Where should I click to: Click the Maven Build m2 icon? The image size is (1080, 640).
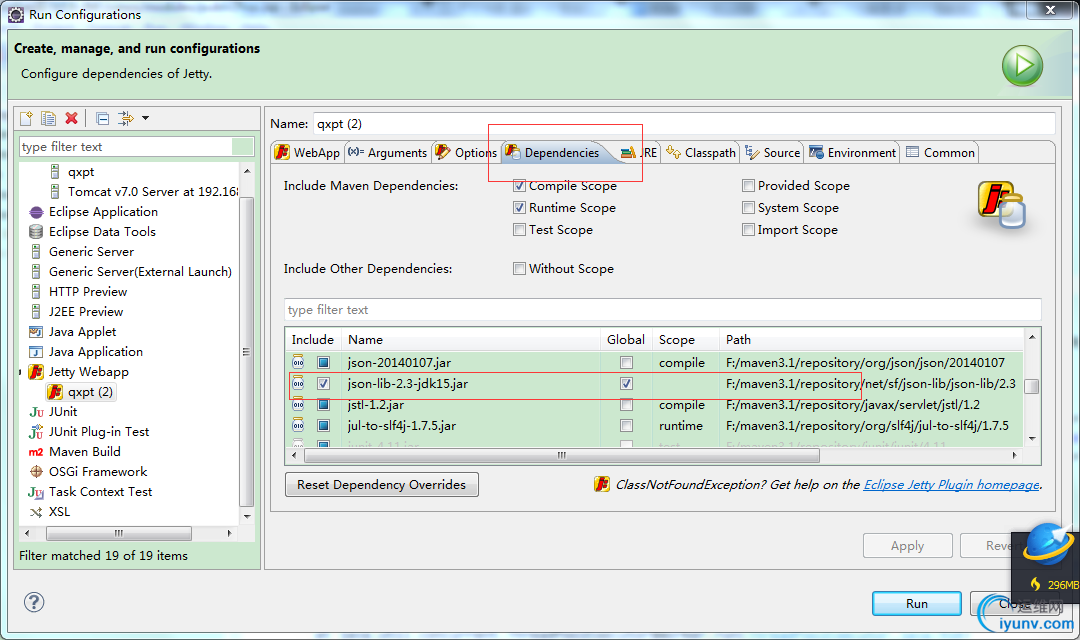pyautogui.click(x=36, y=452)
